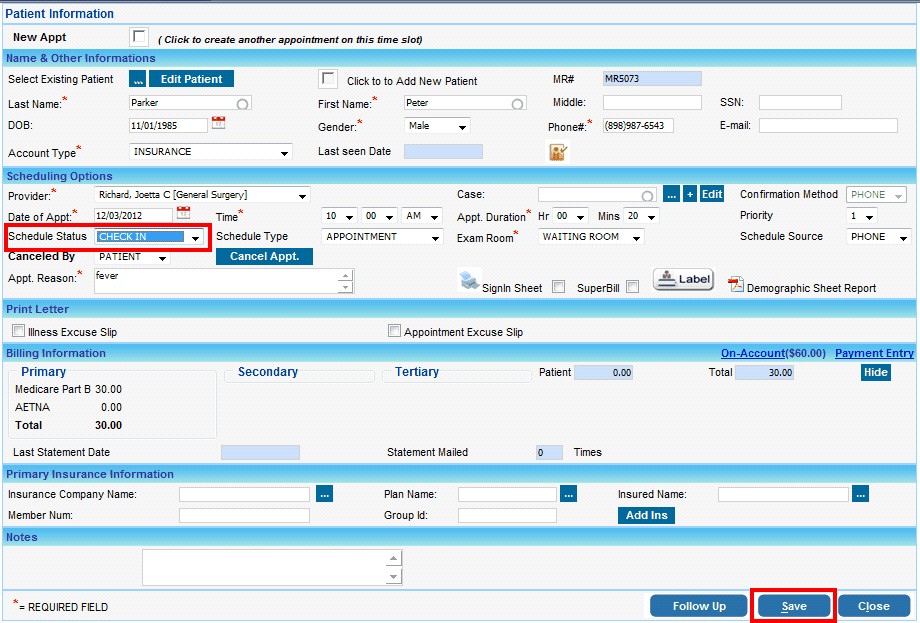Open the Schedule Status dropdown
The image size is (920, 623).
pyautogui.click(x=195, y=238)
